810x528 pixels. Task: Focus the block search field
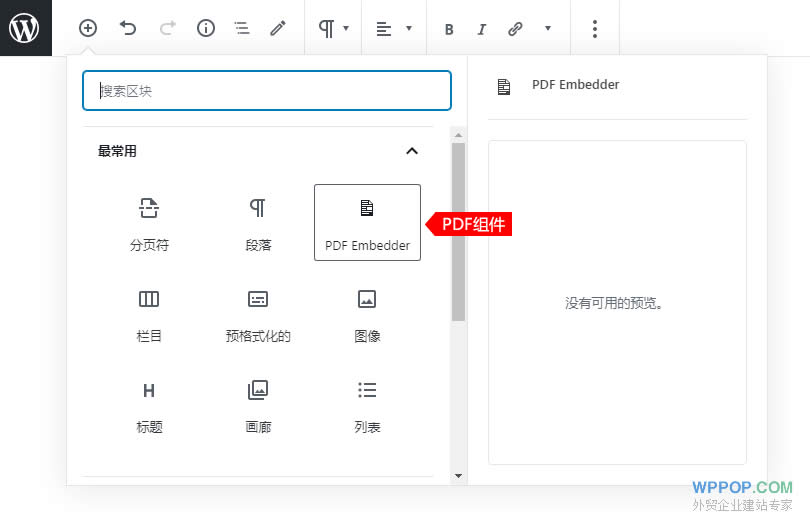[267, 90]
